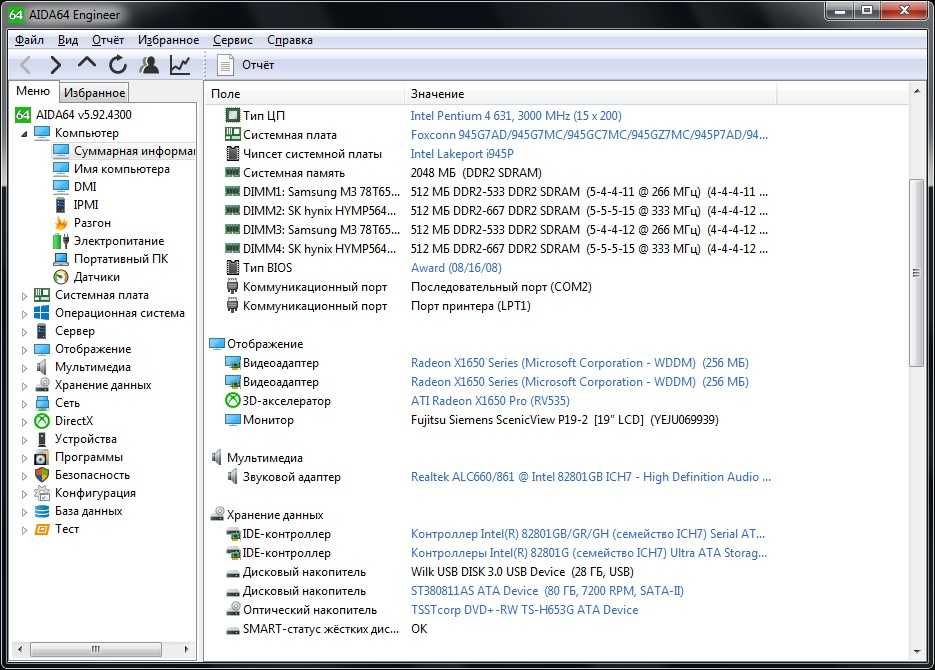Click the Тест benchmark icon
Screen dimensions: 935x670
(x=42, y=529)
